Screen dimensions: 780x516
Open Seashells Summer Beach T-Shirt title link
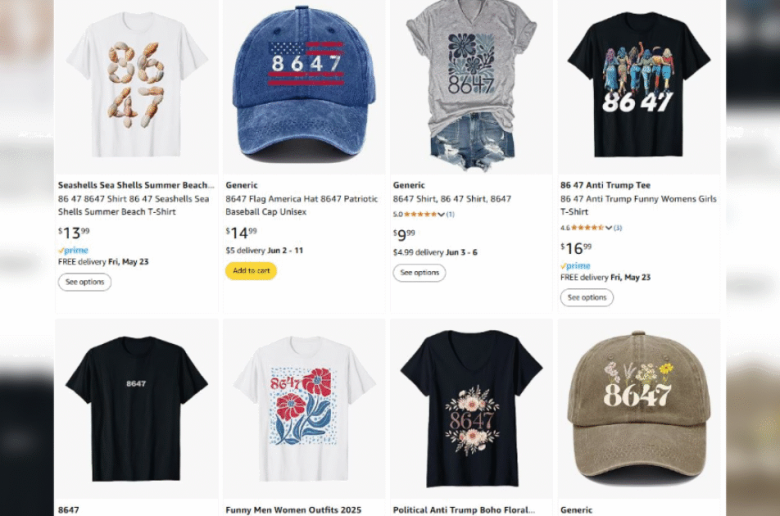(x=135, y=205)
